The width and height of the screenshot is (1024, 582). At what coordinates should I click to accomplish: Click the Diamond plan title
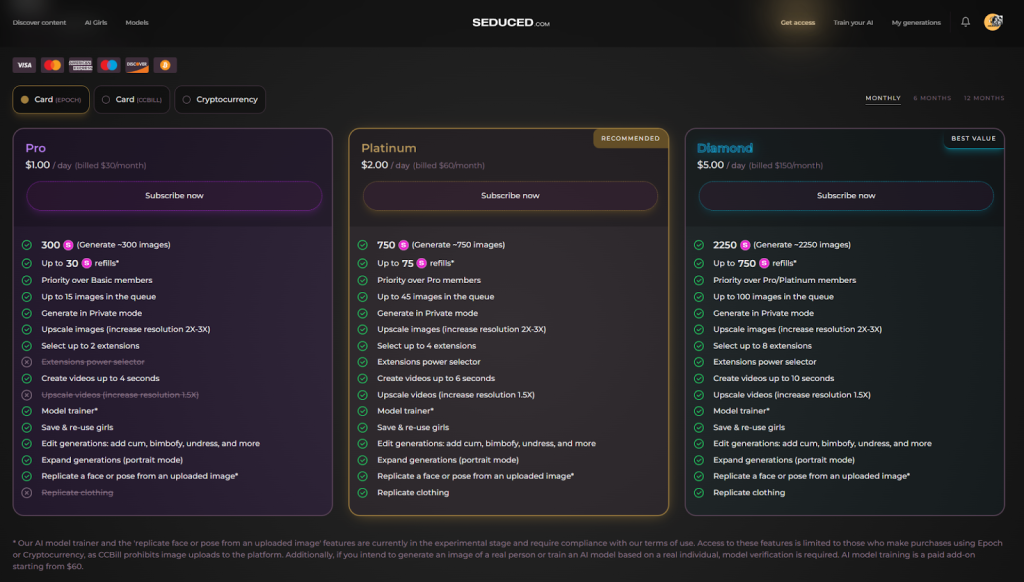(x=725, y=148)
